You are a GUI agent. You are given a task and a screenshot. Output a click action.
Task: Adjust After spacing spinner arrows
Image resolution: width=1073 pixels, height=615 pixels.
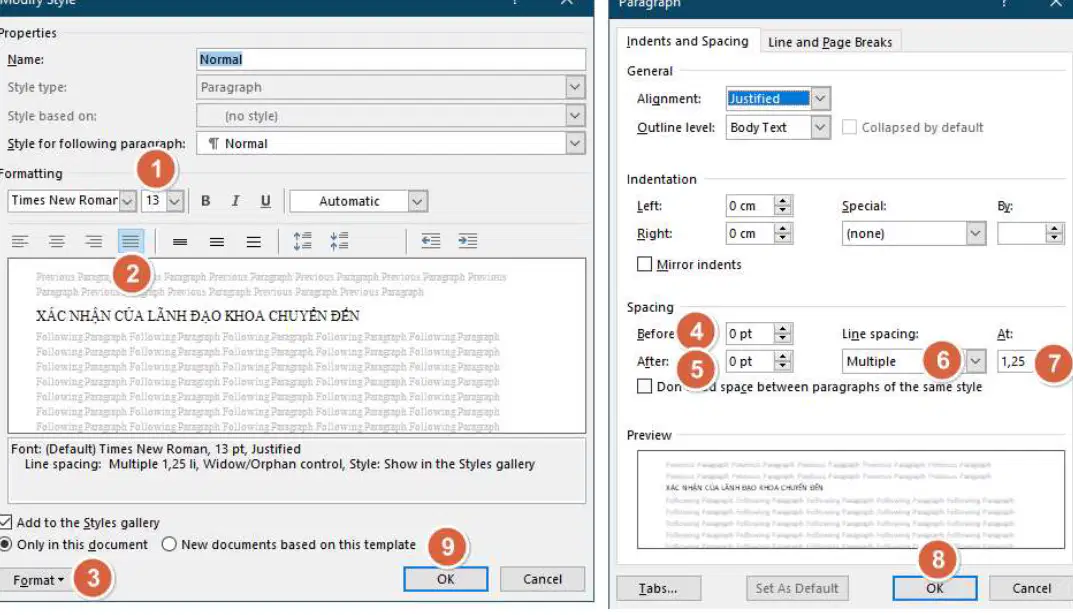[783, 361]
